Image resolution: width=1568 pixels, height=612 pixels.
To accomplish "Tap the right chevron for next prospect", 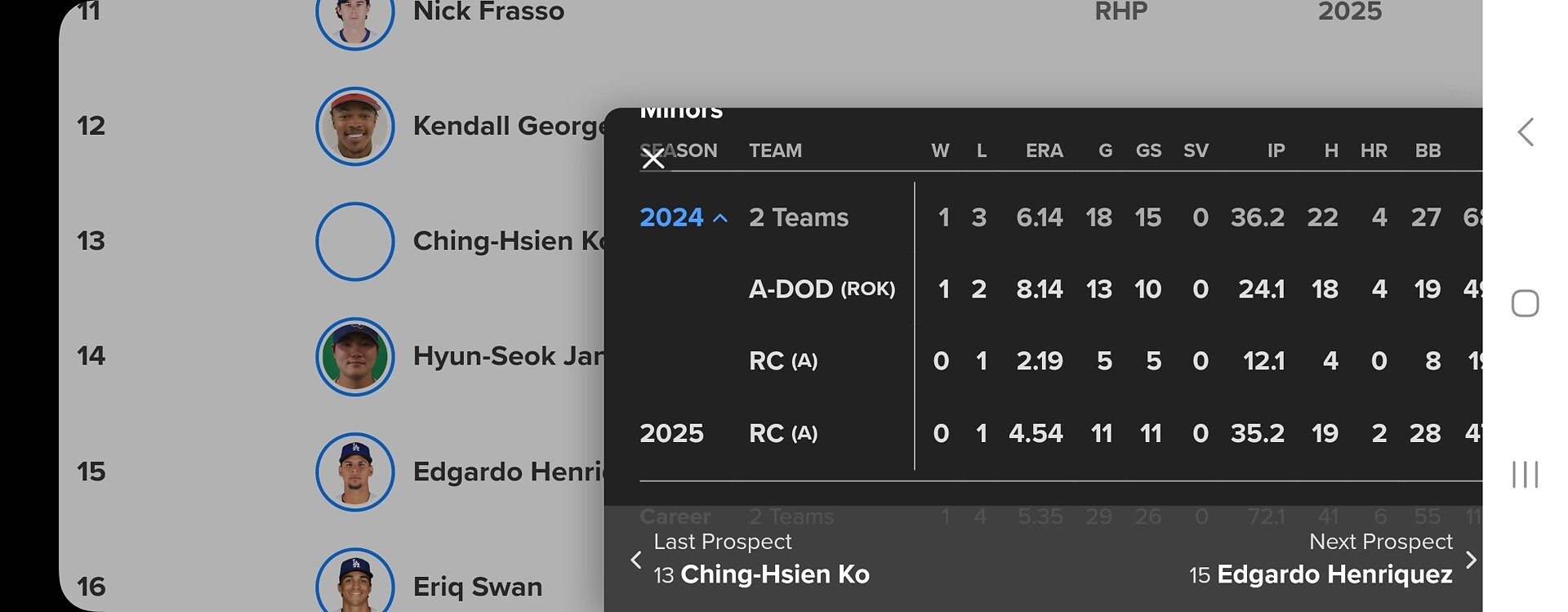I will point(1471,561).
